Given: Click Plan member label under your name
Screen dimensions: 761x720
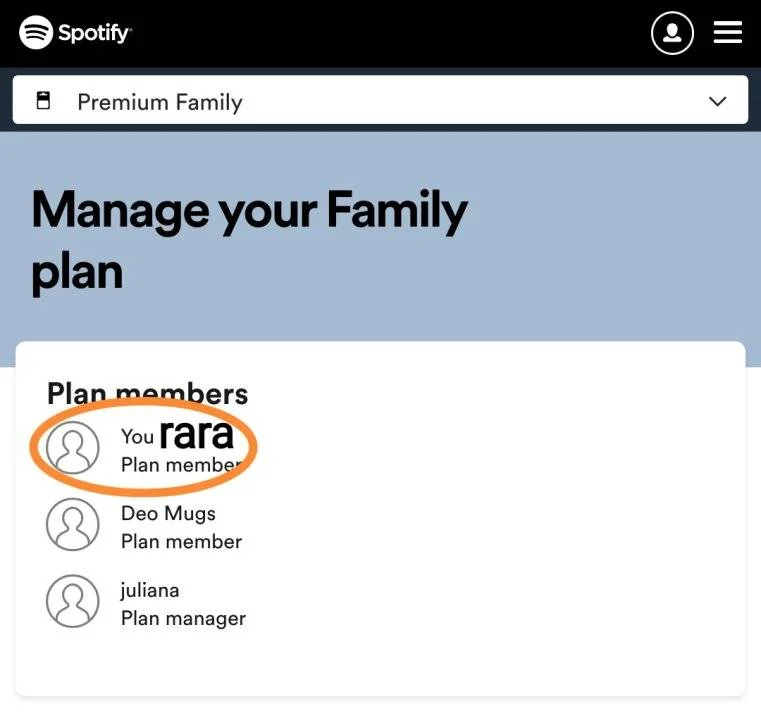Looking at the screenshot, I should pyautogui.click(x=182, y=465).
